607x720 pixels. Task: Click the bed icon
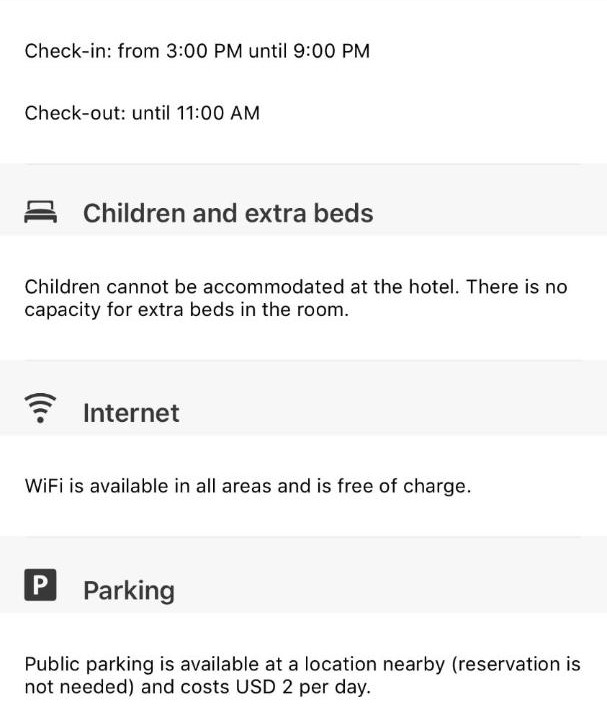click(x=40, y=212)
